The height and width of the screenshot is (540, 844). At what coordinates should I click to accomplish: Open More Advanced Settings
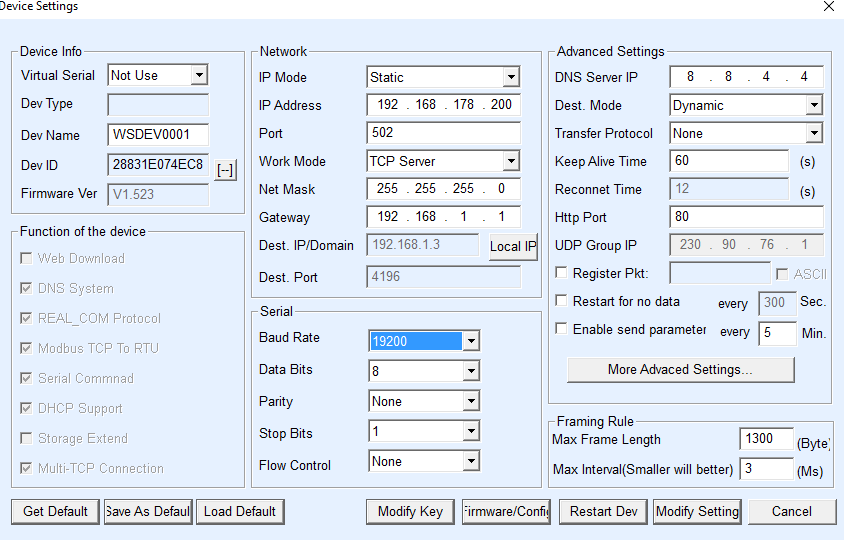680,370
